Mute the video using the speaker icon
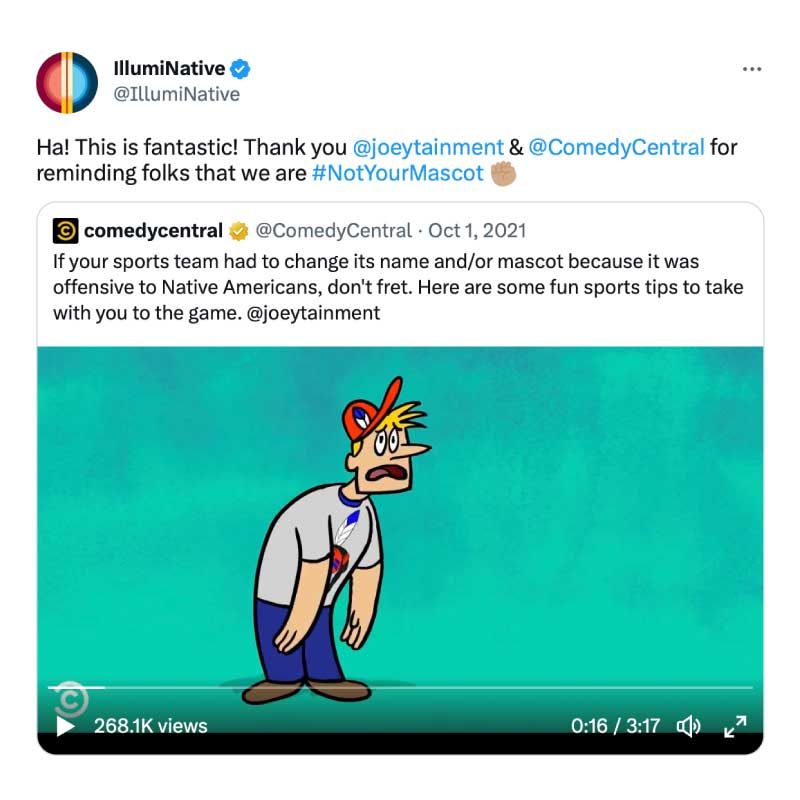Image resolution: width=800 pixels, height=800 pixels. click(x=688, y=726)
